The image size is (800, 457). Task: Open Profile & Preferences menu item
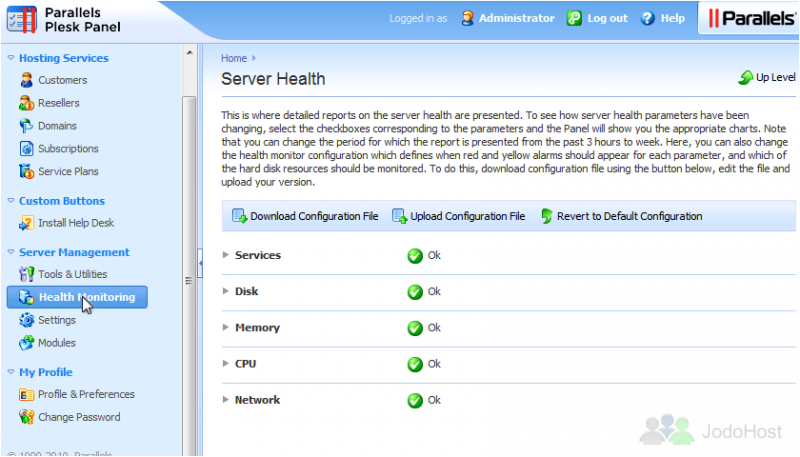pyautogui.click(x=86, y=394)
